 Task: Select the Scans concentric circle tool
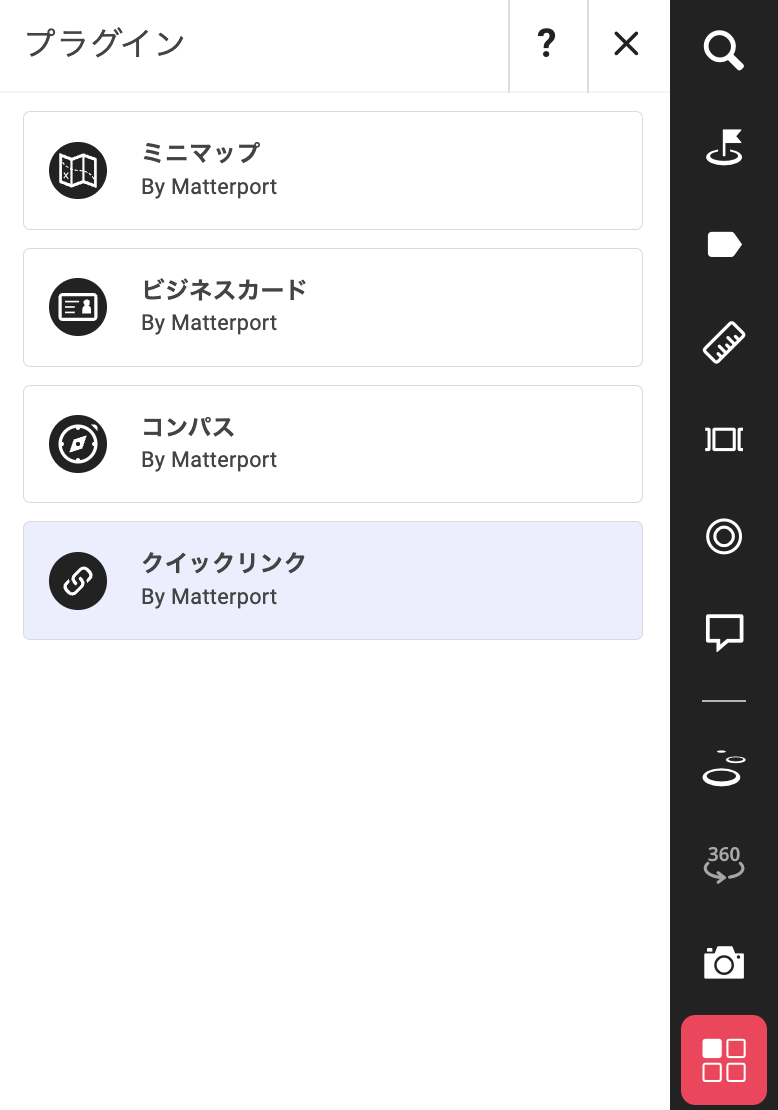tap(723, 537)
